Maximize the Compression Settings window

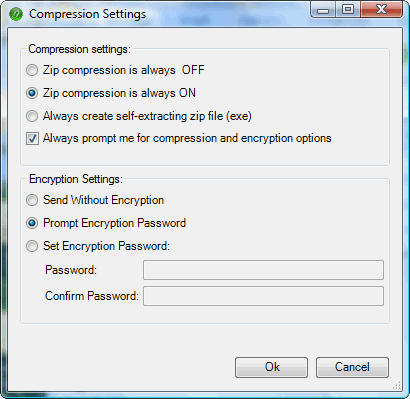[348, 10]
